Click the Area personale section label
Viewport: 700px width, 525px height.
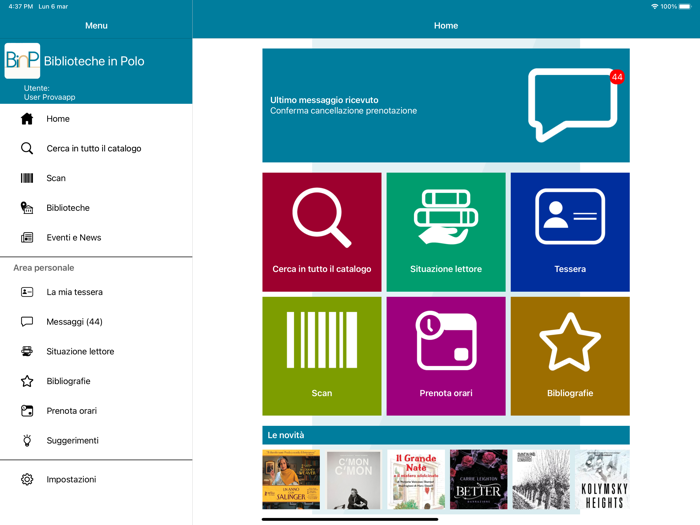tap(44, 268)
